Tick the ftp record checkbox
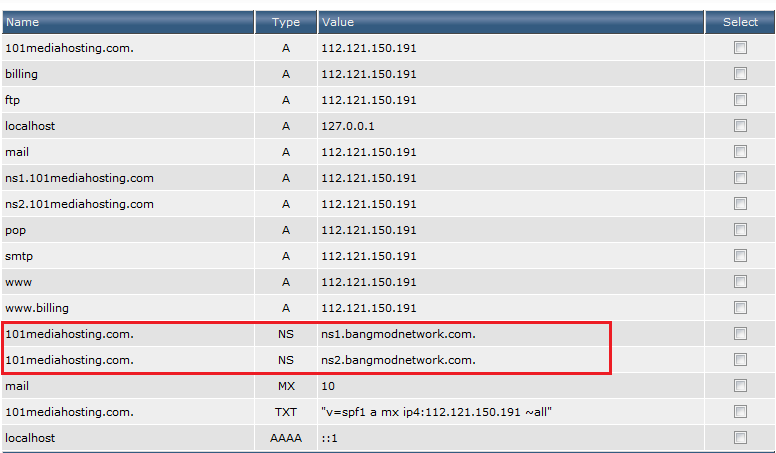The image size is (776, 453). 740,100
